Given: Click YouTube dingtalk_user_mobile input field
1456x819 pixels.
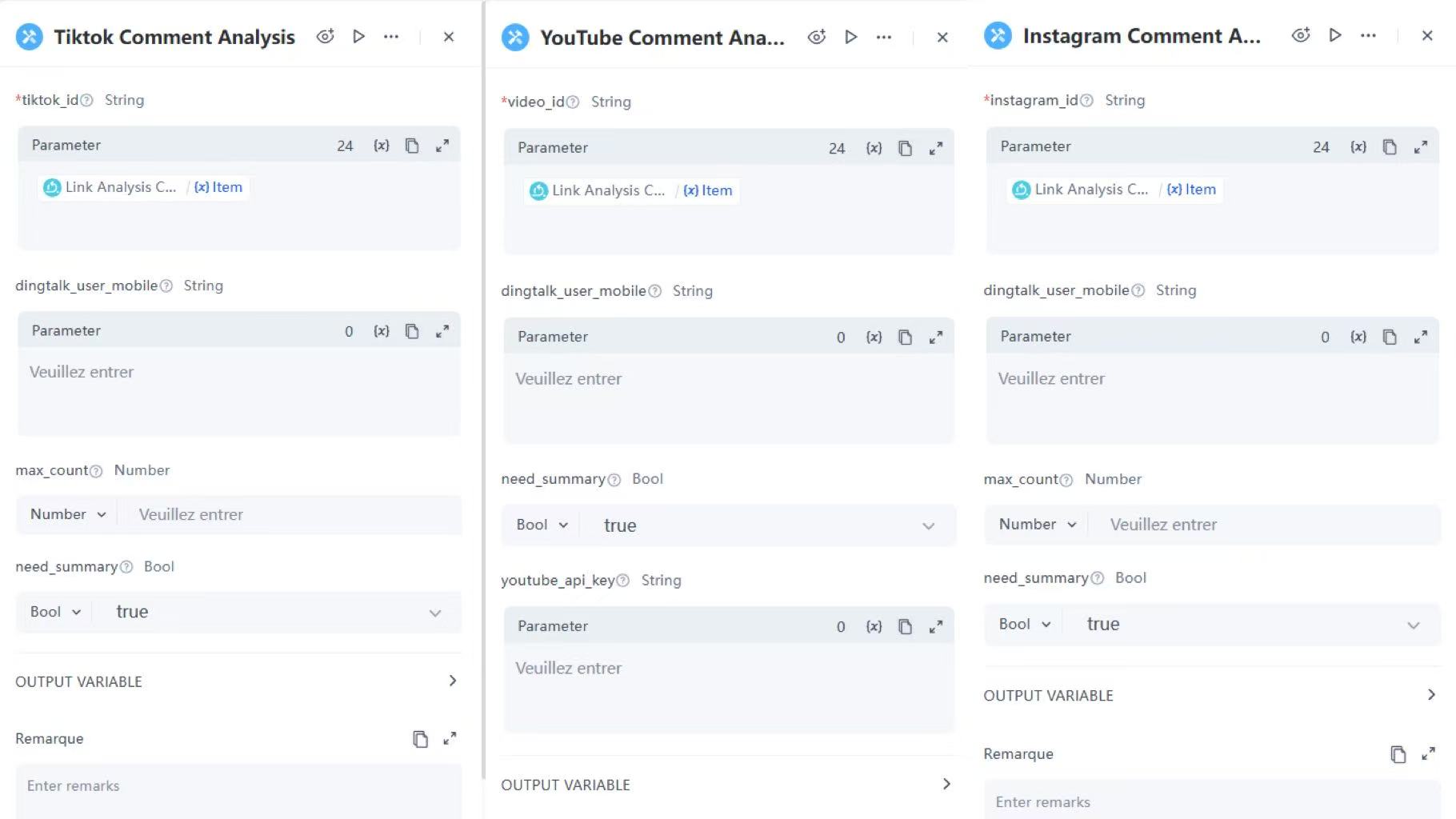Looking at the screenshot, I should (x=728, y=398).
